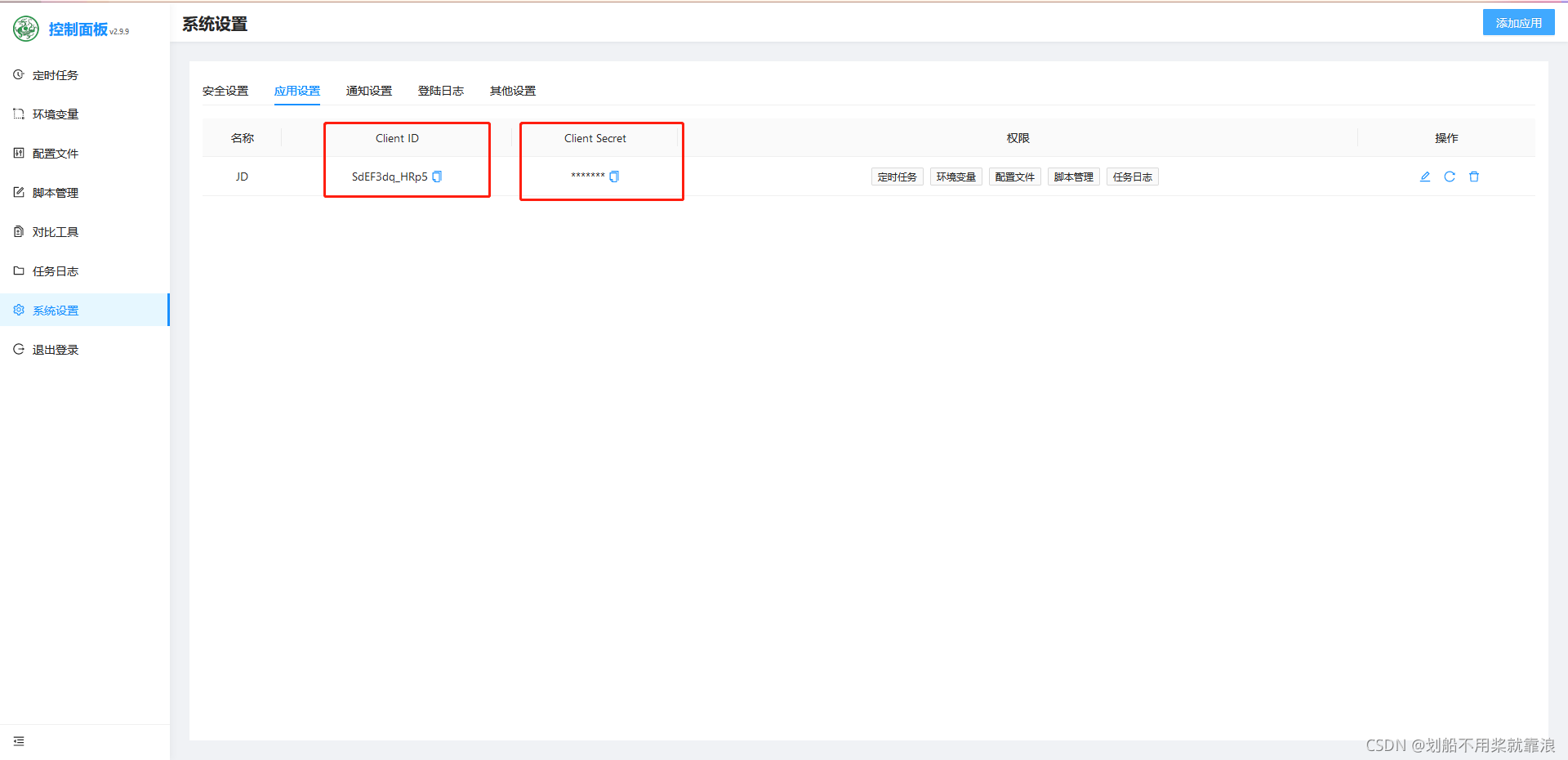Click 退出登录 to log out
1568x760 pixels.
point(55,350)
